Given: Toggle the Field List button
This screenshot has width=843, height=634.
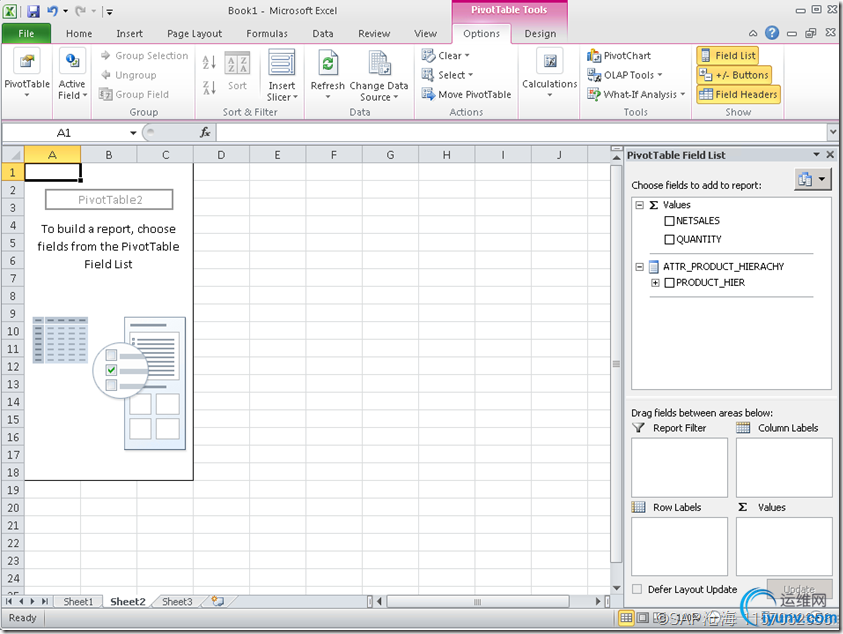Looking at the screenshot, I should pos(728,55).
